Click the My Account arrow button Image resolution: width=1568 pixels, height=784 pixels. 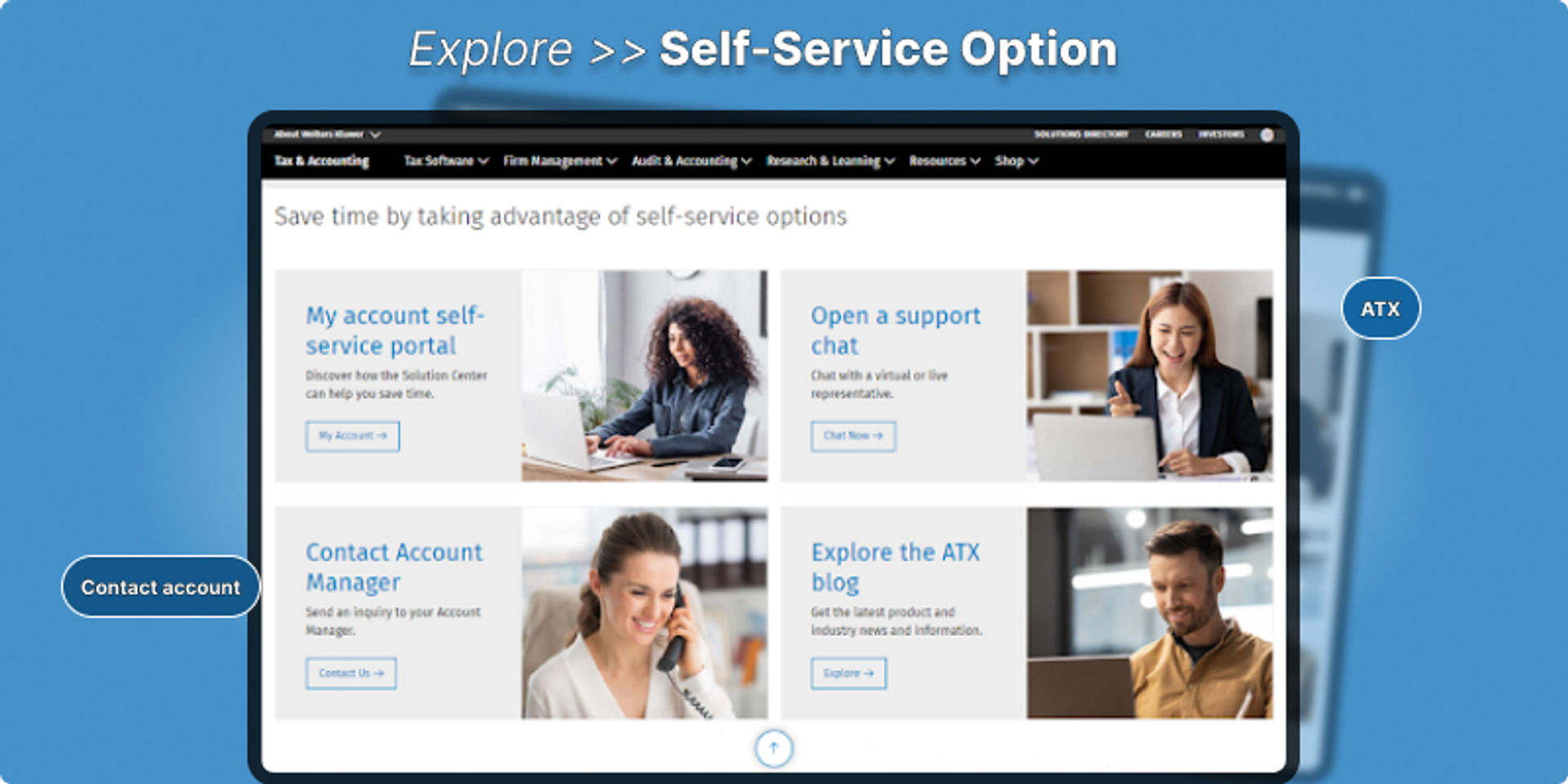(353, 436)
